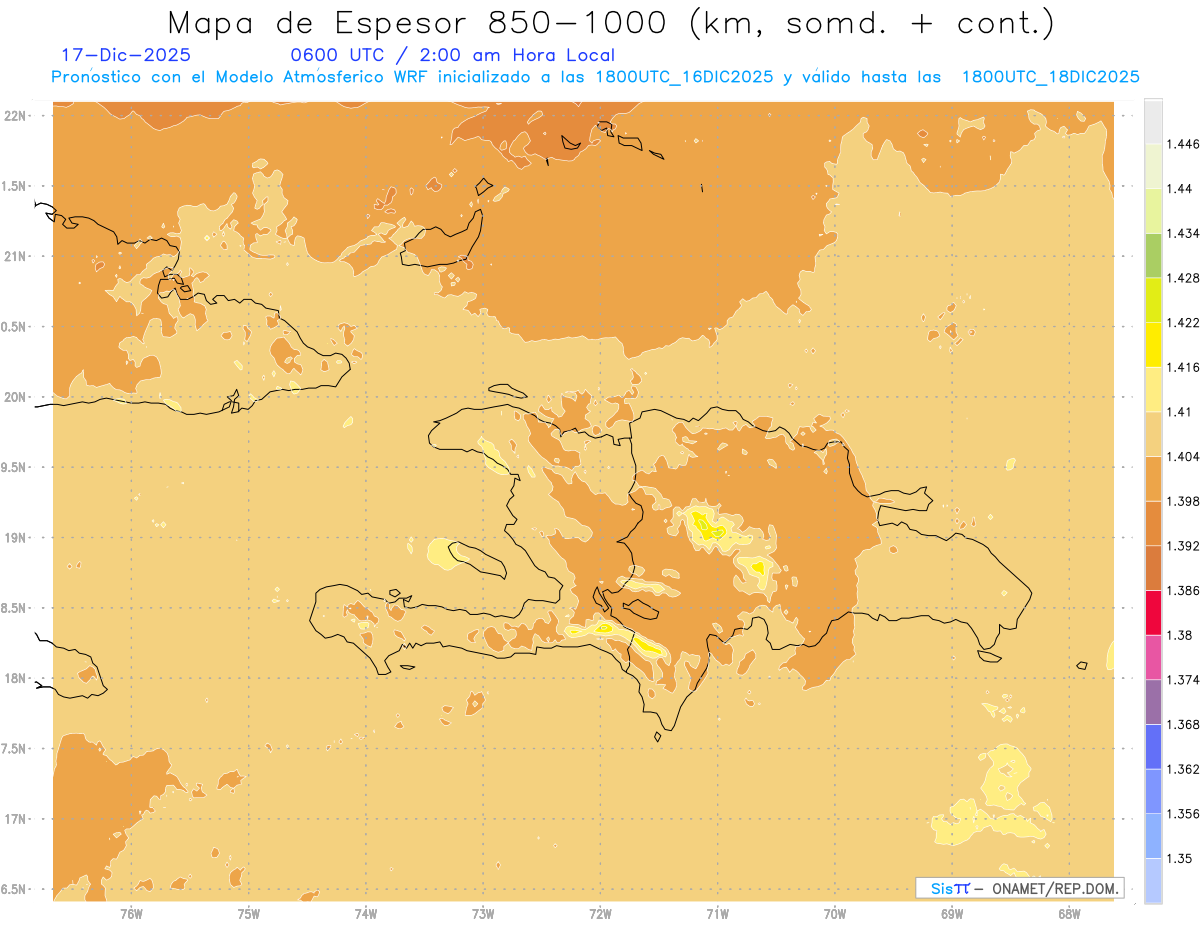
Task: Click the legend value '1.386'
Action: tap(1182, 591)
